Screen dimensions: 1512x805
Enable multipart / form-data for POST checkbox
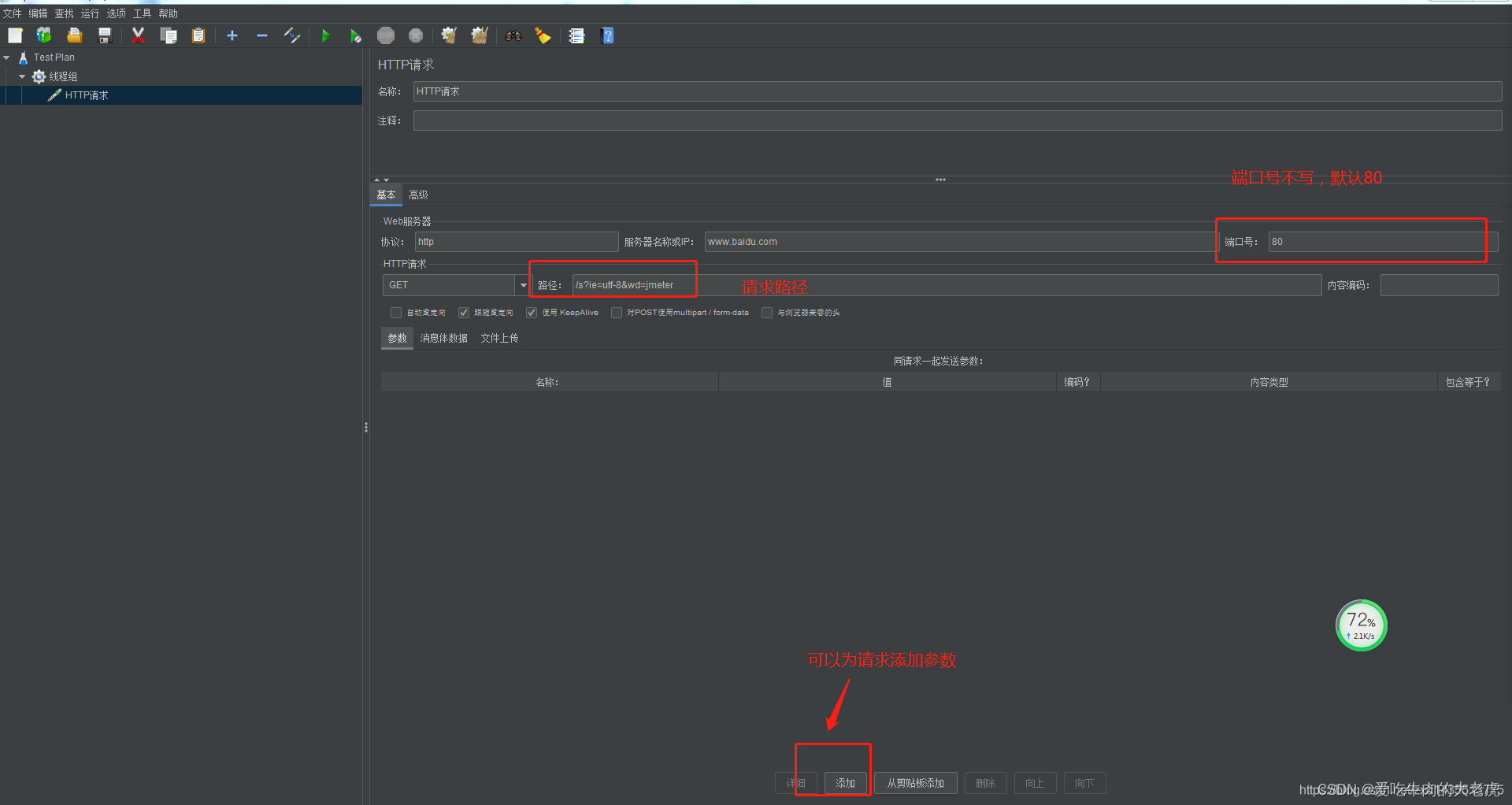[x=617, y=313]
